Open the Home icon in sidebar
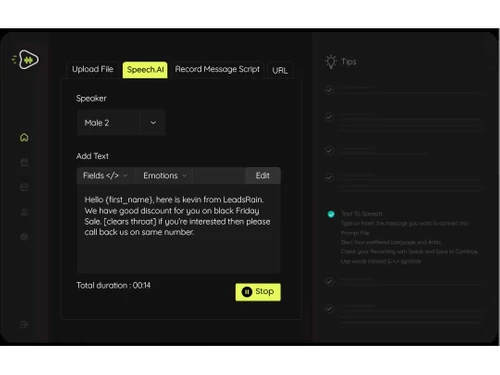 (24, 137)
